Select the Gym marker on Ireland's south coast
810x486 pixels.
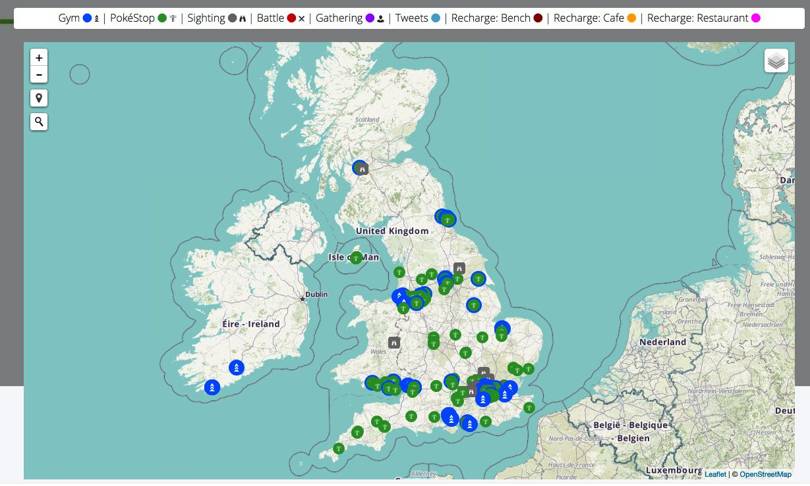(x=236, y=368)
